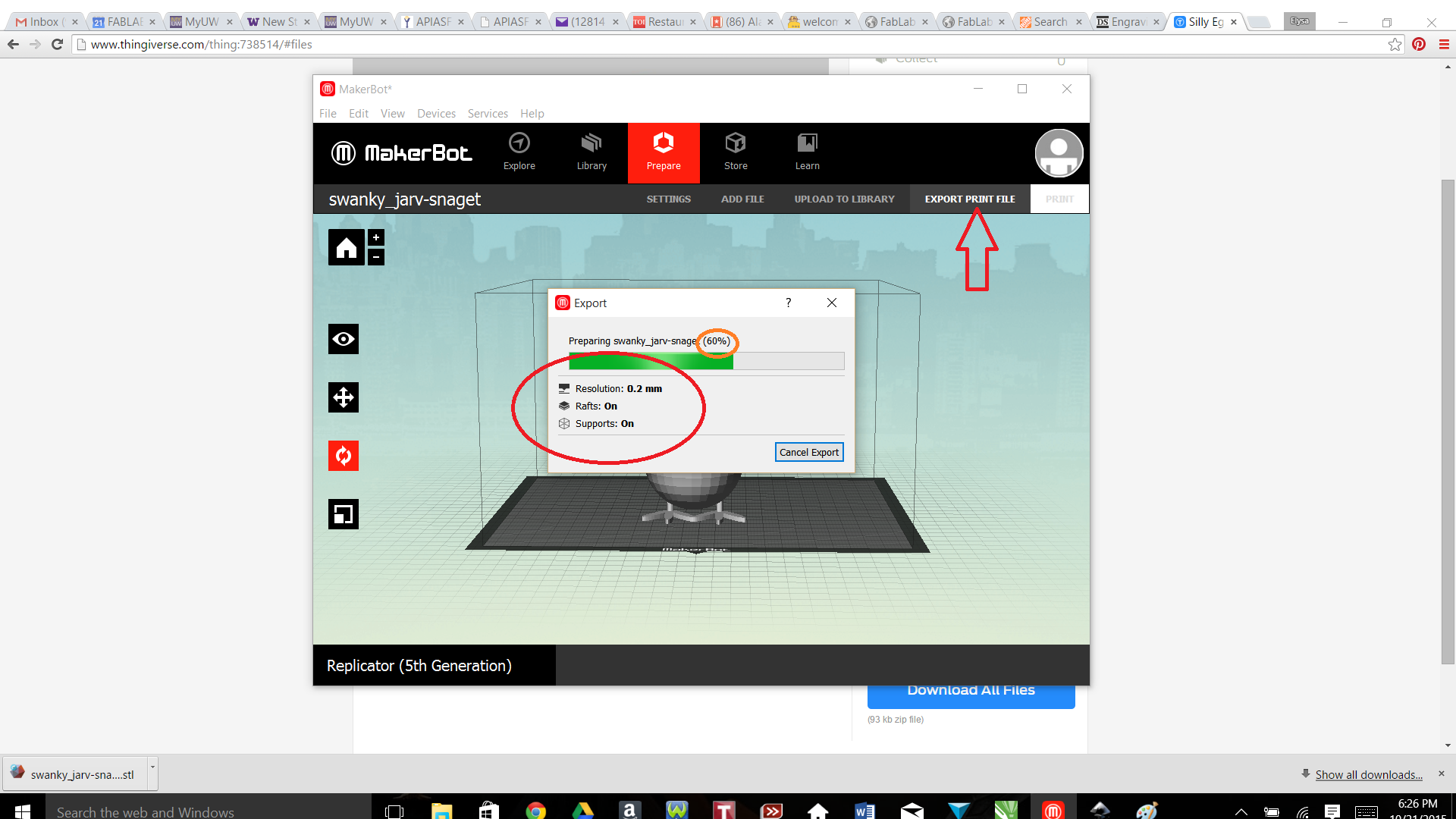Image resolution: width=1456 pixels, height=819 pixels.
Task: Select the red Rotate tool
Action: pos(344,456)
